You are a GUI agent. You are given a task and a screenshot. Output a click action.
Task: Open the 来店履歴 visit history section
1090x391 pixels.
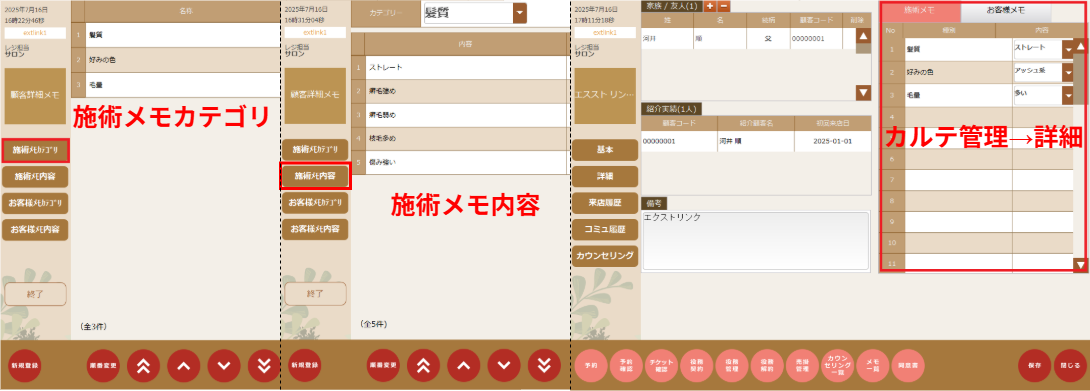[x=605, y=203]
